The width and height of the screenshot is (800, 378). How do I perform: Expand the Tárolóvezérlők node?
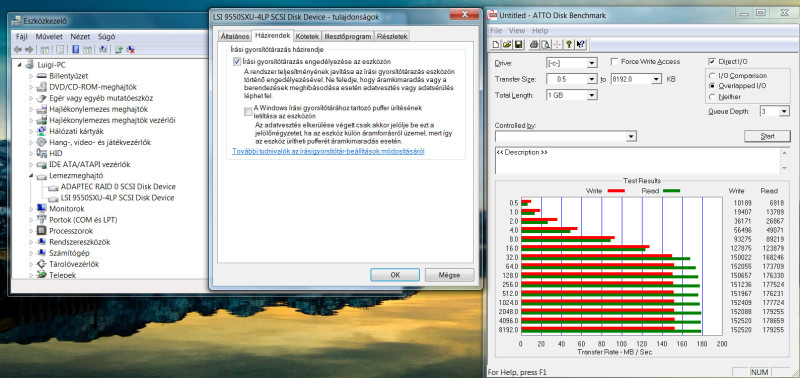click(31, 264)
